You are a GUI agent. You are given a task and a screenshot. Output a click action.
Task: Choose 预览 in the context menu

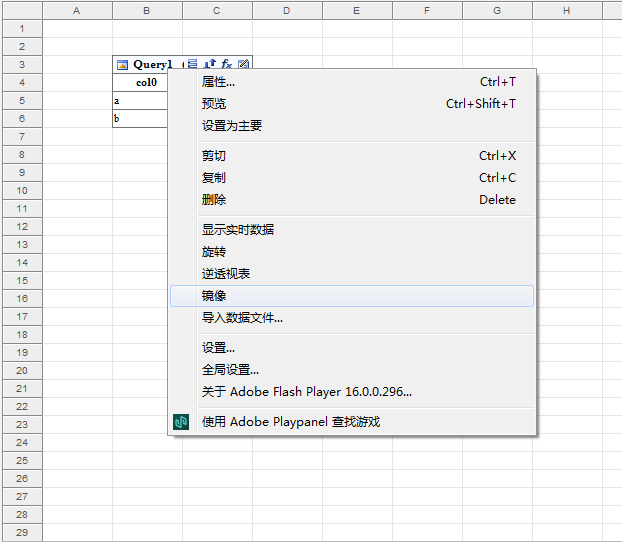pyautogui.click(x=352, y=104)
